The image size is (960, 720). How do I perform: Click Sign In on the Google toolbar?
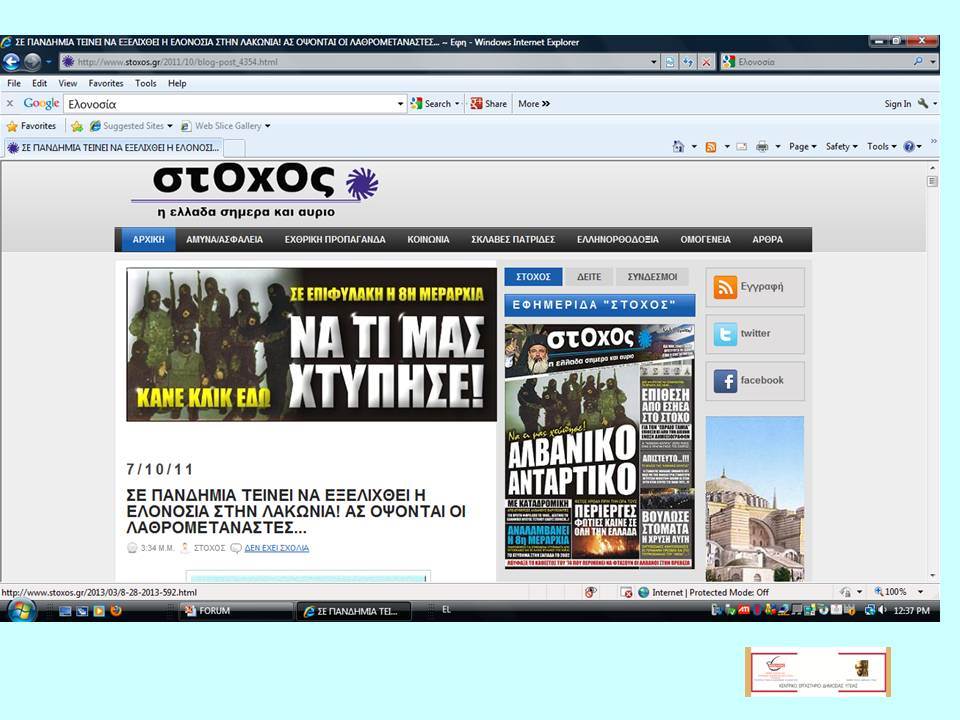898,104
